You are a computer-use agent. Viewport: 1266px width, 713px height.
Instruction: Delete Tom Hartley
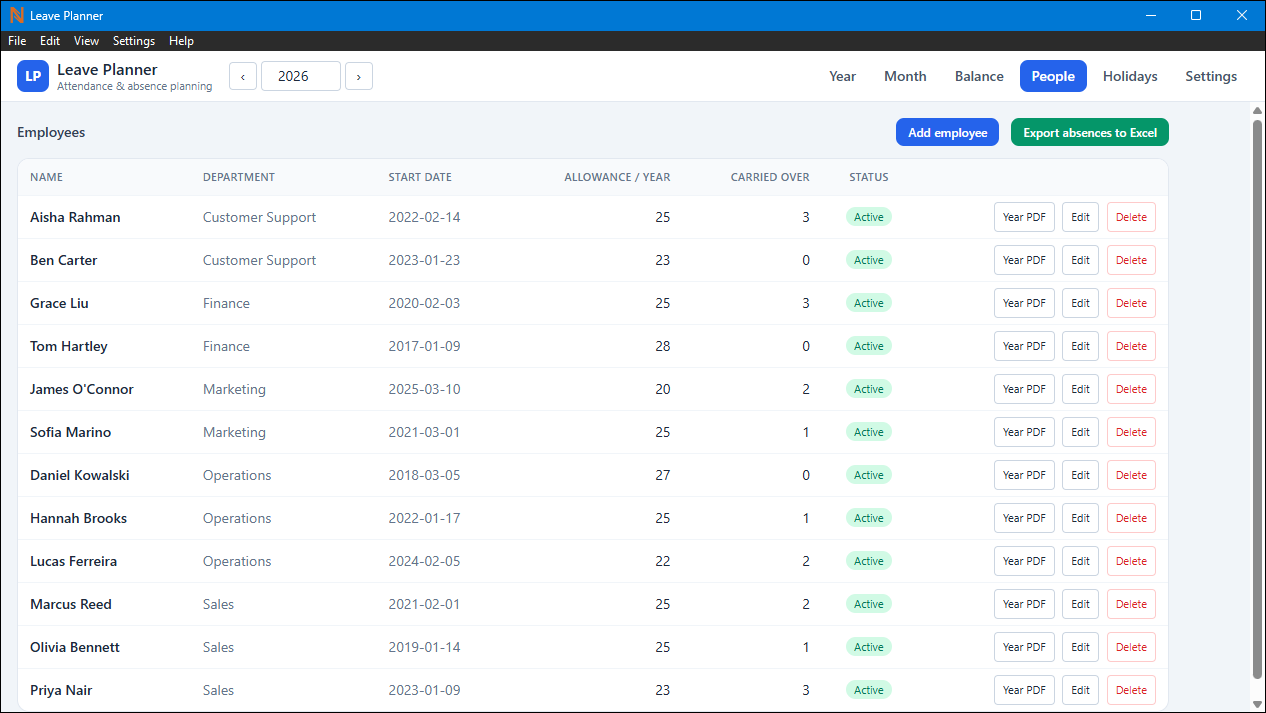(x=1131, y=346)
